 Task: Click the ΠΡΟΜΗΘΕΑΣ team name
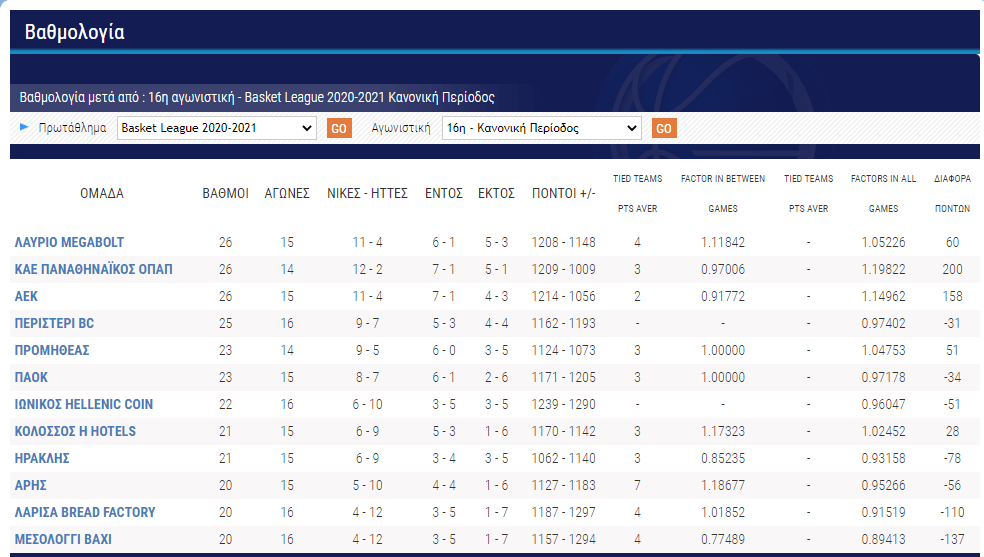pos(52,350)
